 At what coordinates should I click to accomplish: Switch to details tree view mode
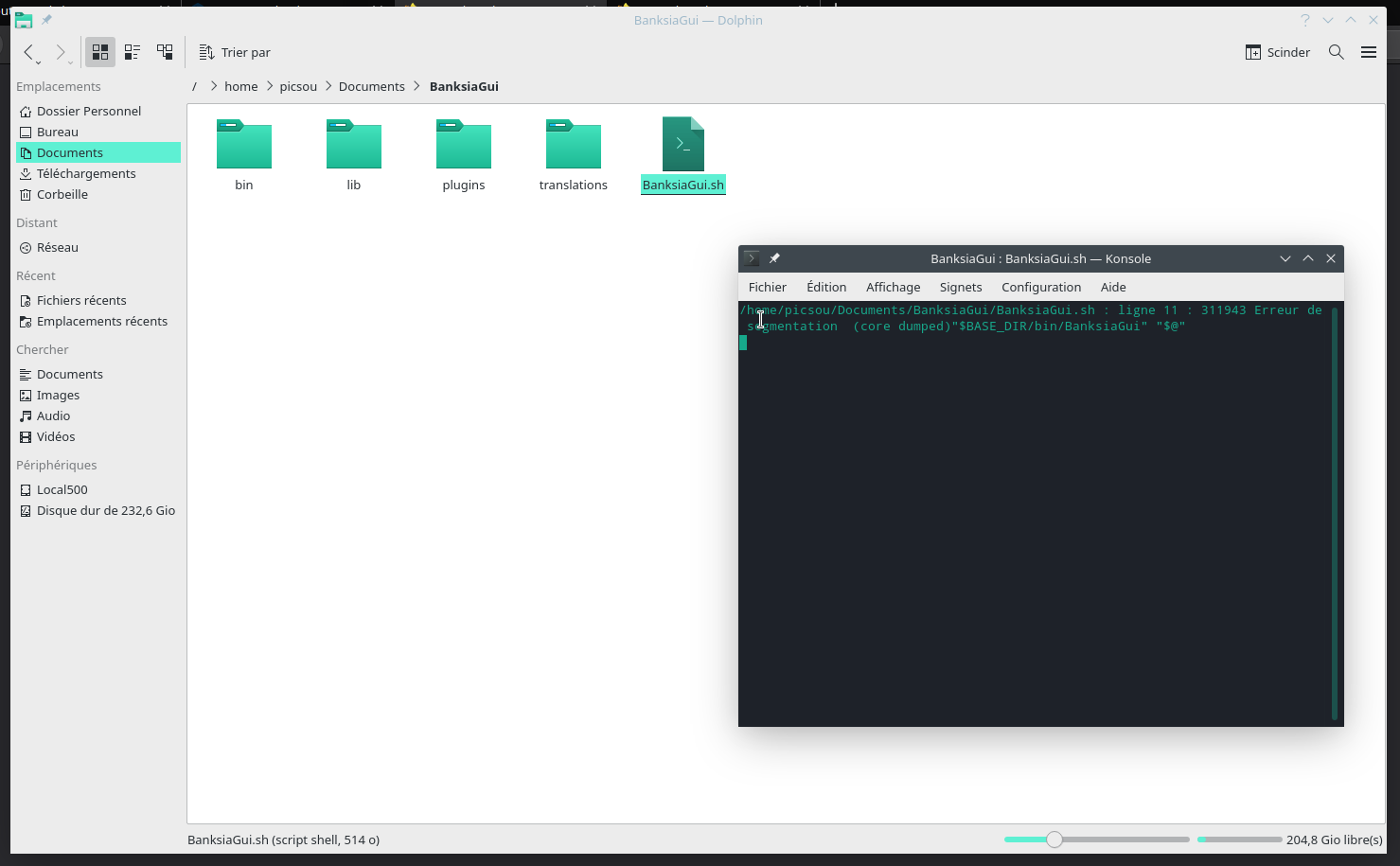(165, 52)
